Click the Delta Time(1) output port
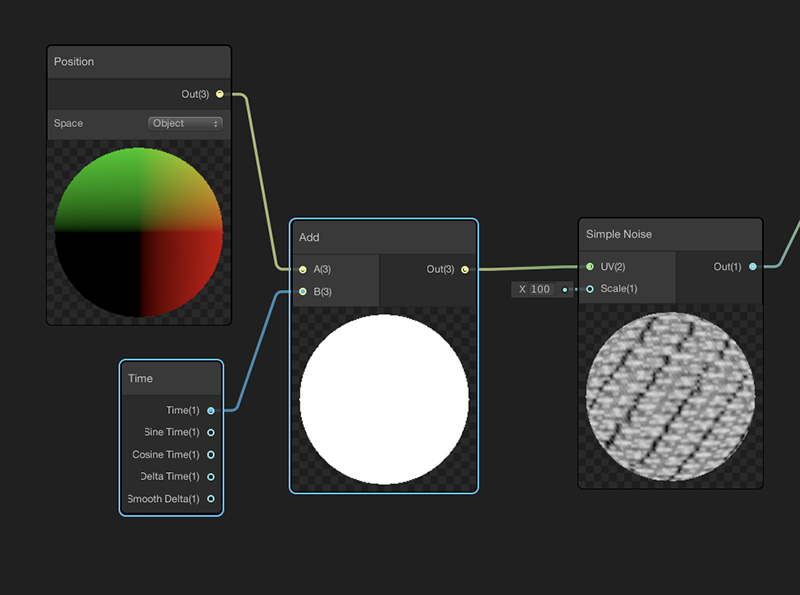 point(210,476)
